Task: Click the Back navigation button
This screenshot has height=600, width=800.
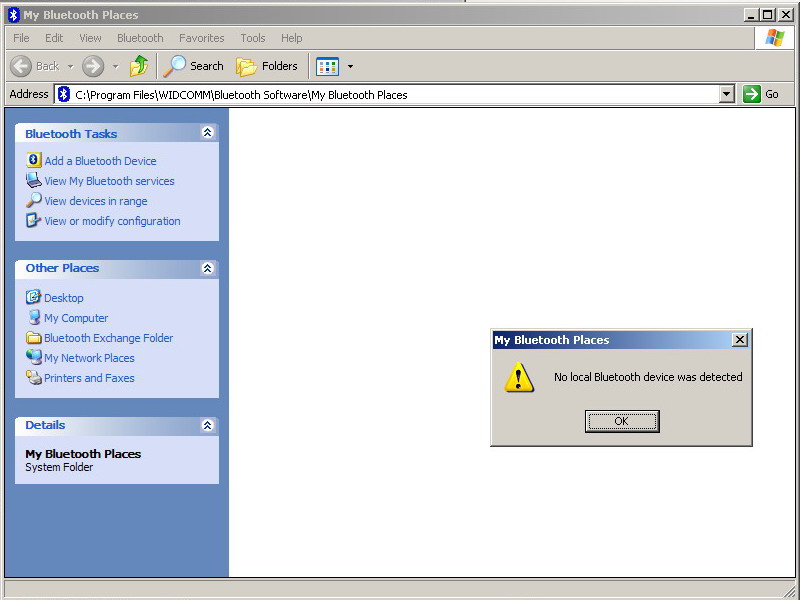Action: (35, 66)
